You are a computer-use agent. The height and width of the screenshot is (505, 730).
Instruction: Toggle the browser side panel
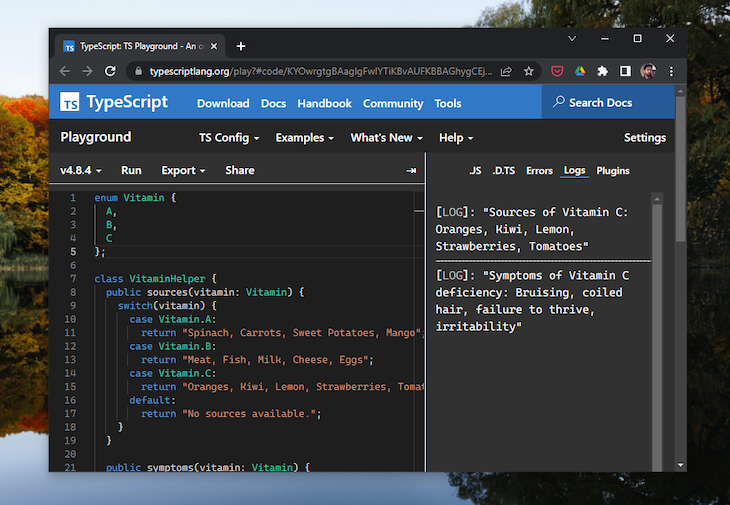pyautogui.click(x=625, y=71)
